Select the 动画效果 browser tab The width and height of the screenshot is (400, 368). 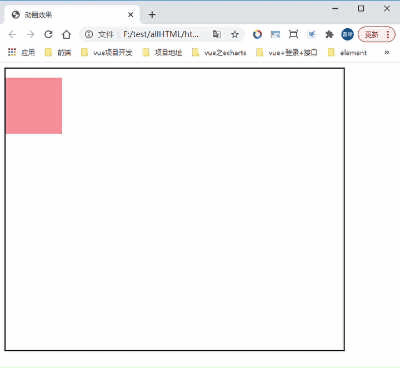coord(72,15)
